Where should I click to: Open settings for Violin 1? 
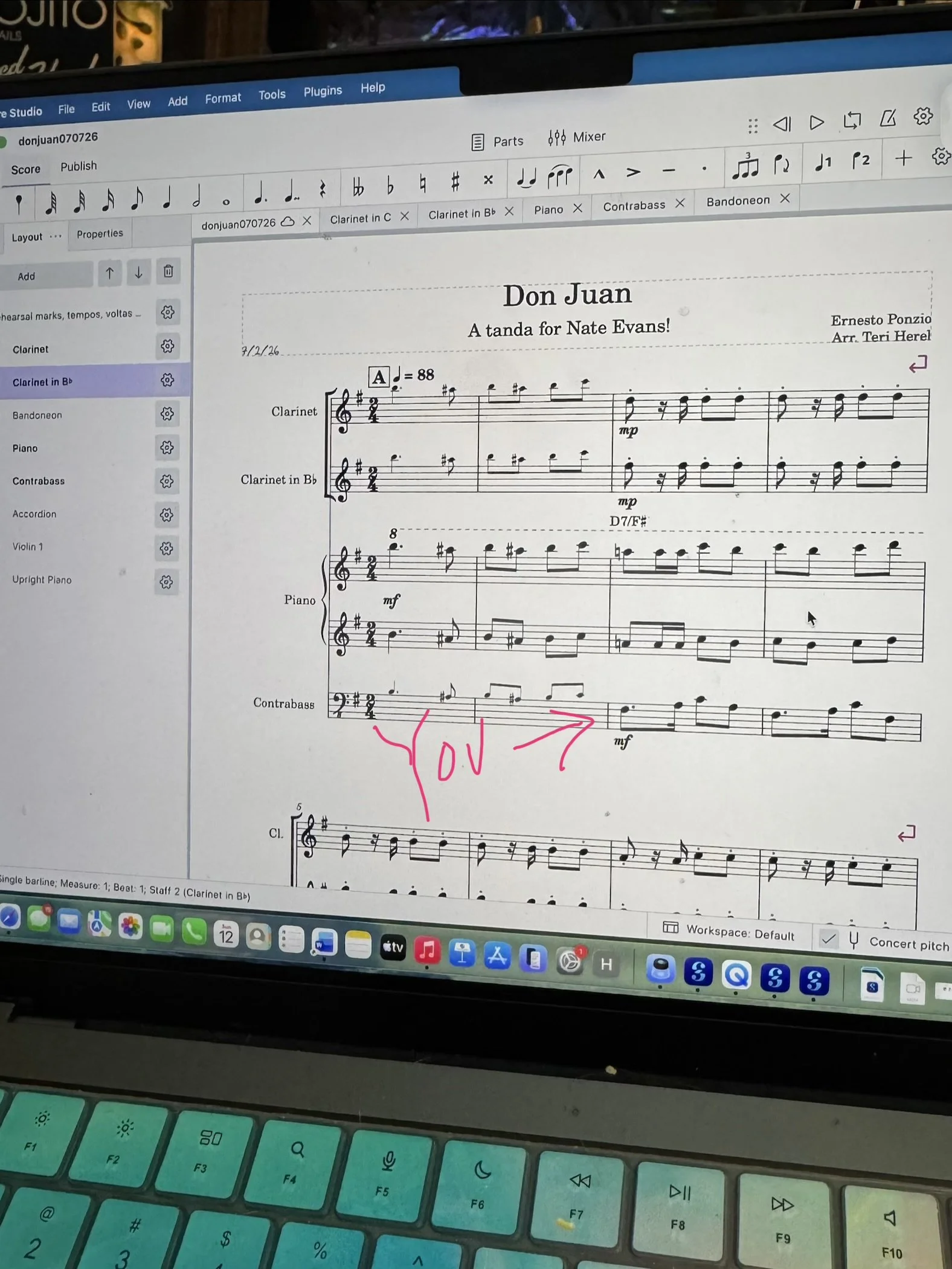coord(167,549)
